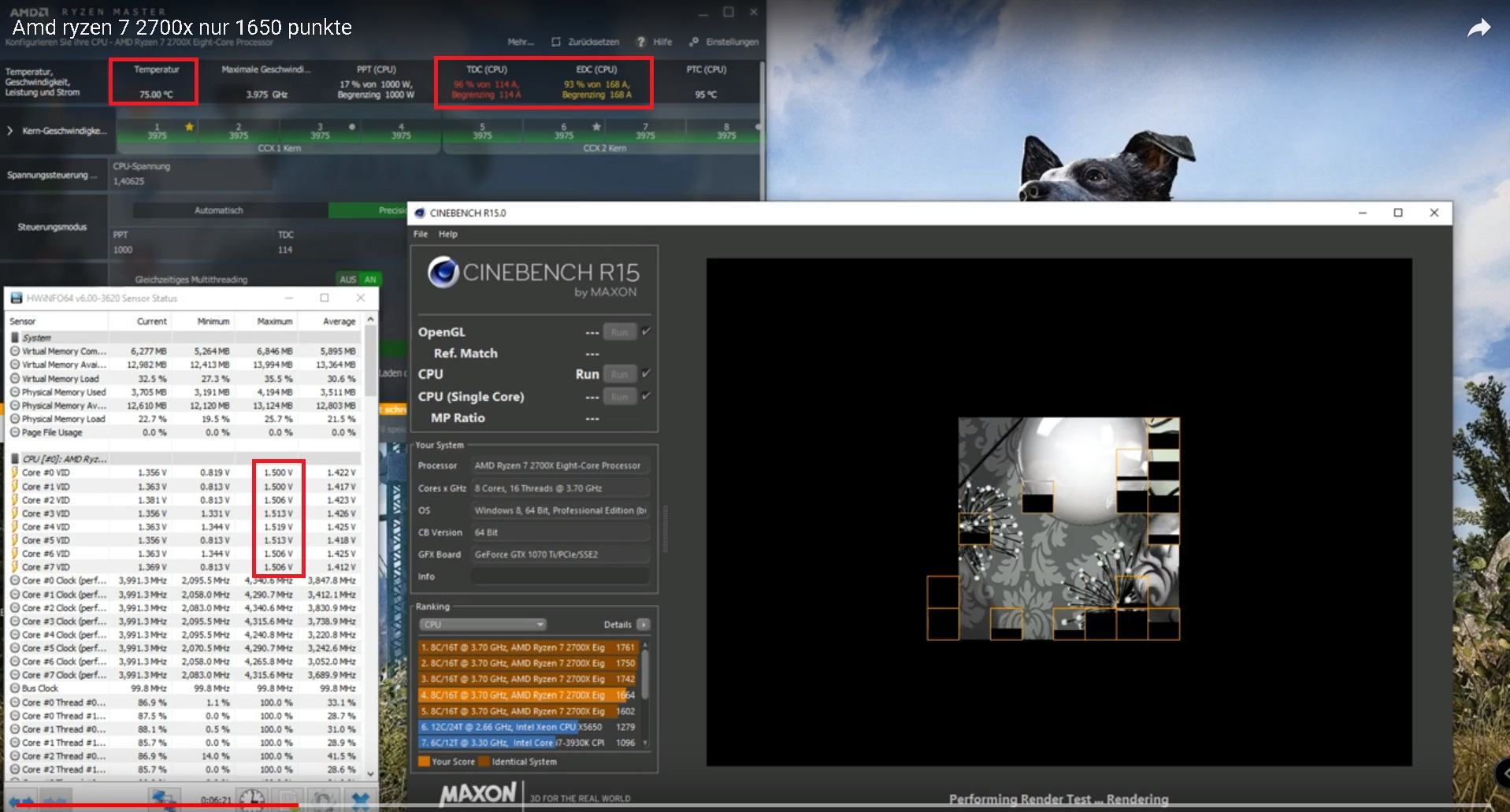Click HWiNFO remote monitors network icon

coord(165,800)
